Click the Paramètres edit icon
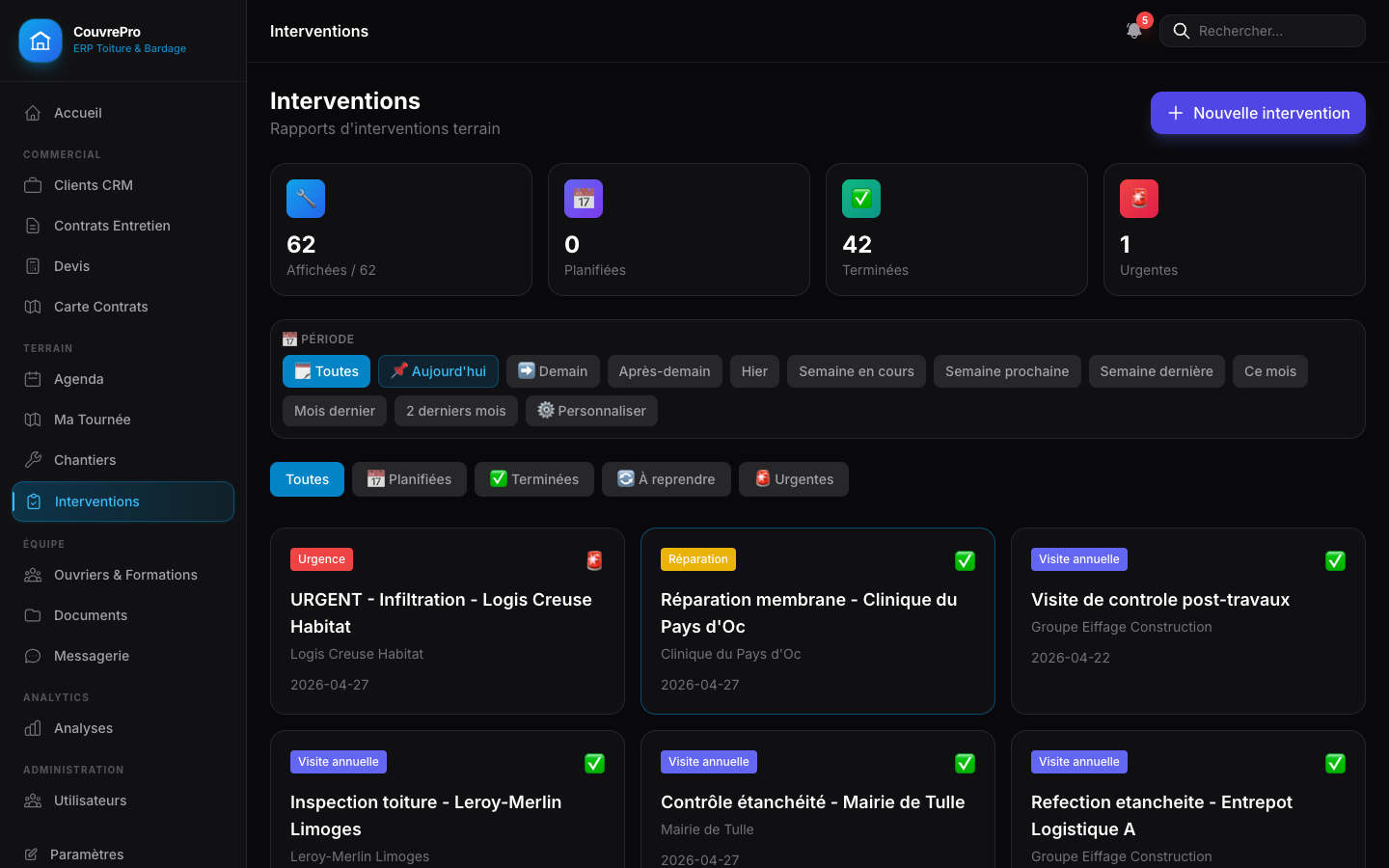The width and height of the screenshot is (1389, 868). pos(31,854)
